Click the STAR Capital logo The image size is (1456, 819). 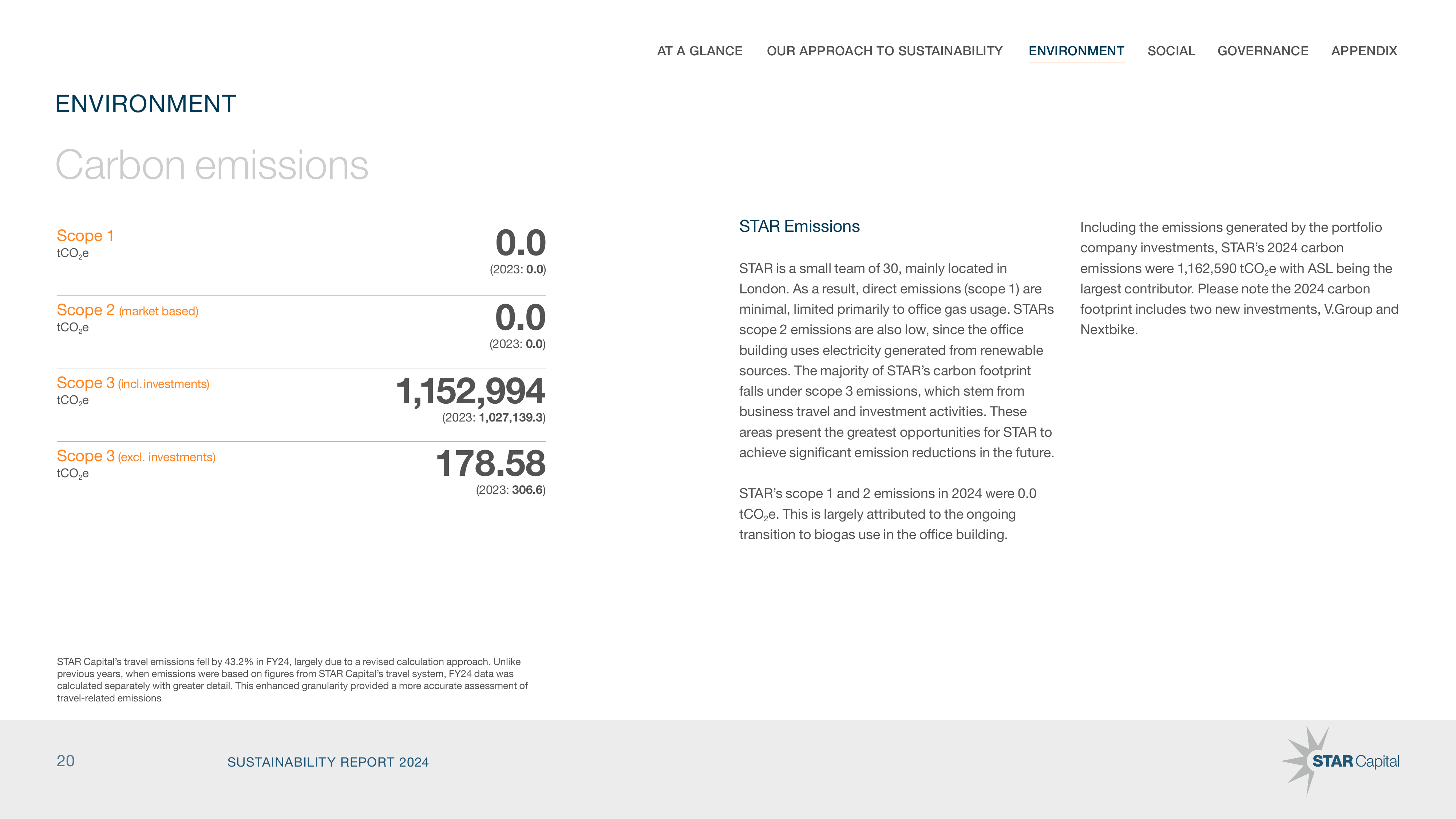pos(1340,761)
